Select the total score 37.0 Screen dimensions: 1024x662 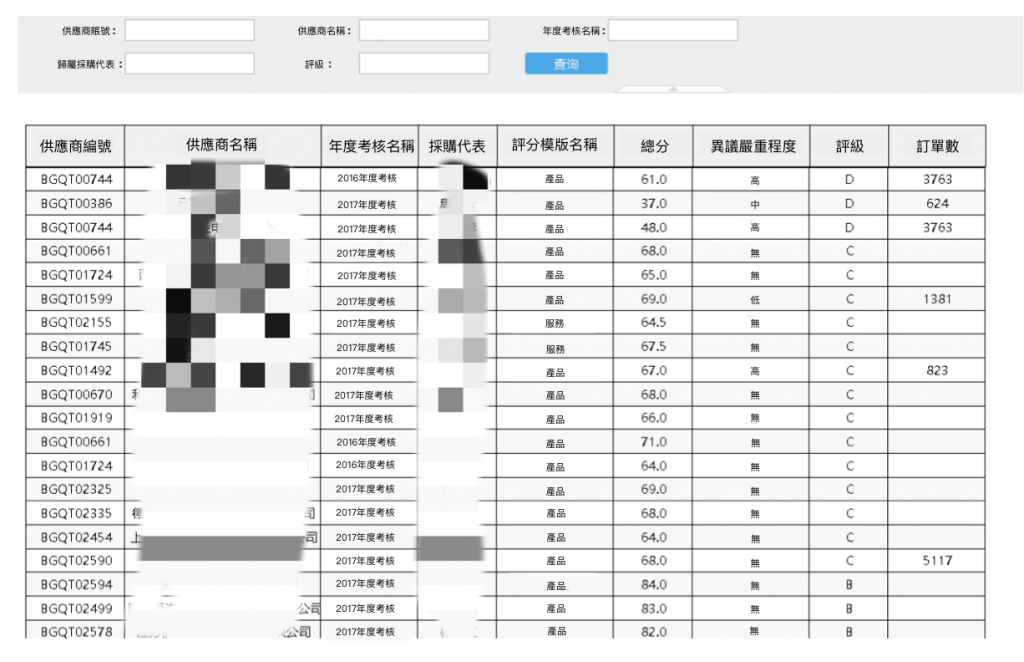[654, 204]
